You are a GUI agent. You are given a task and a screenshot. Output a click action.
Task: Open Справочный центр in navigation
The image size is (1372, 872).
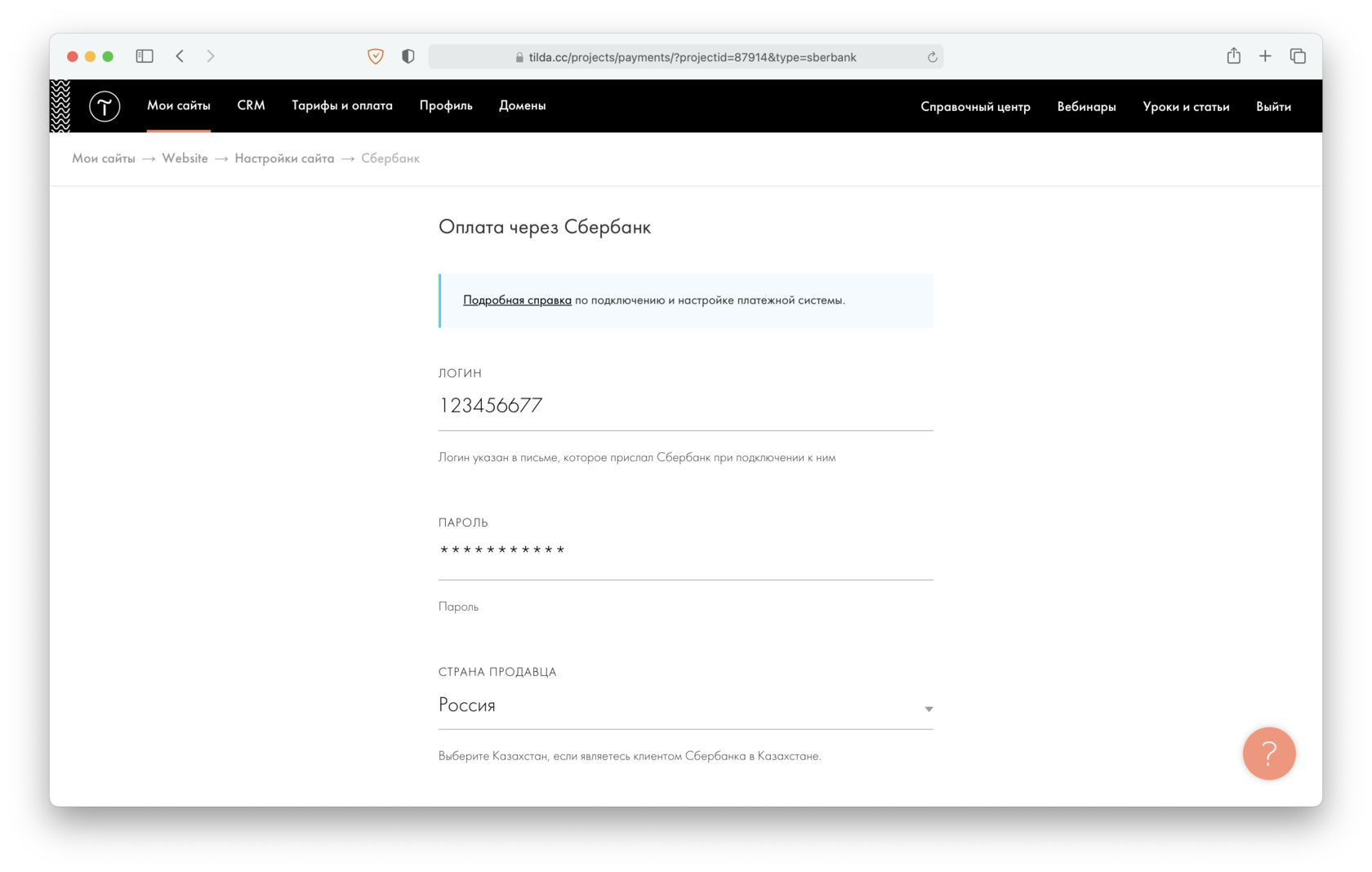pyautogui.click(x=975, y=106)
